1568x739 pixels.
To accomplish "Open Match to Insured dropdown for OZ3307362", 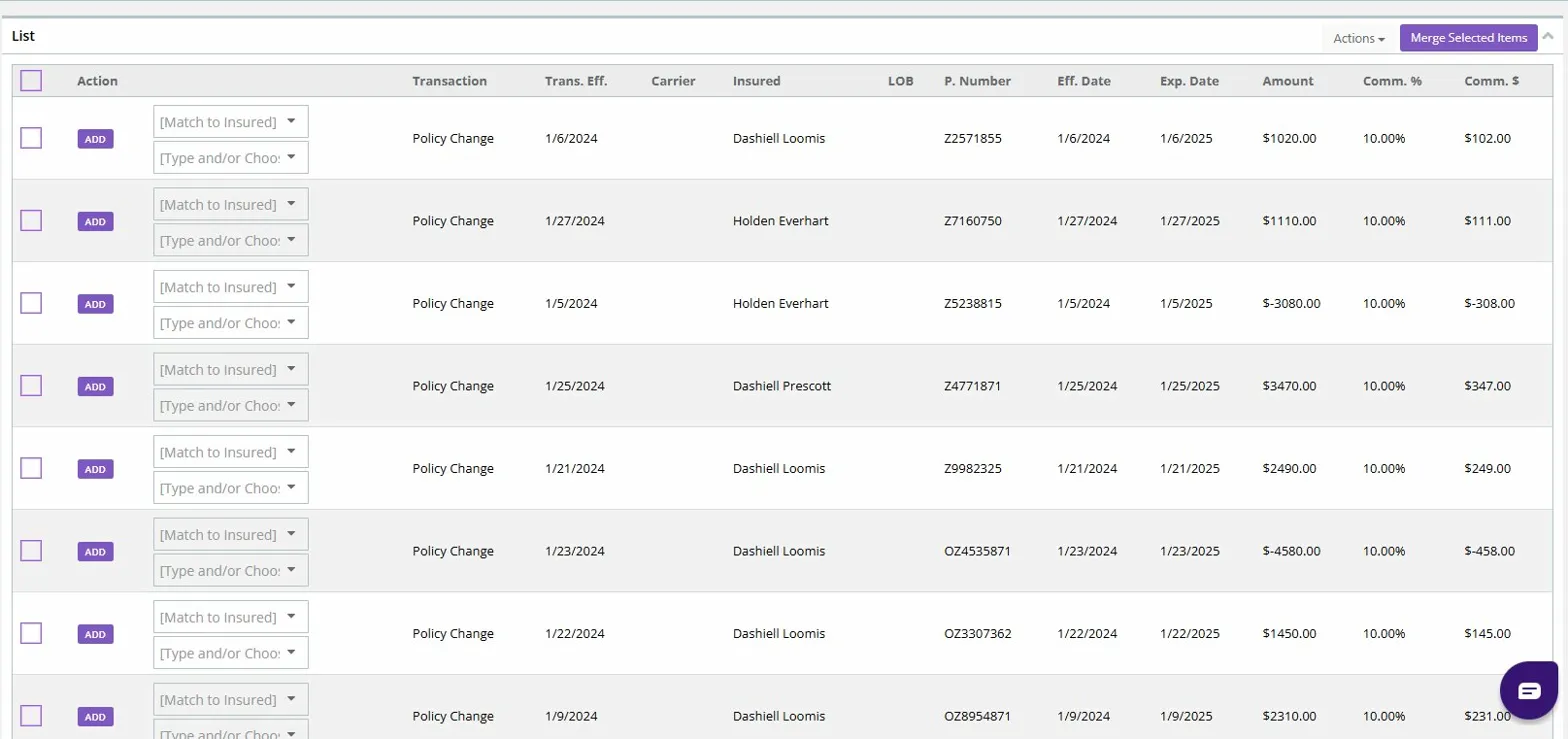I will pos(231,617).
